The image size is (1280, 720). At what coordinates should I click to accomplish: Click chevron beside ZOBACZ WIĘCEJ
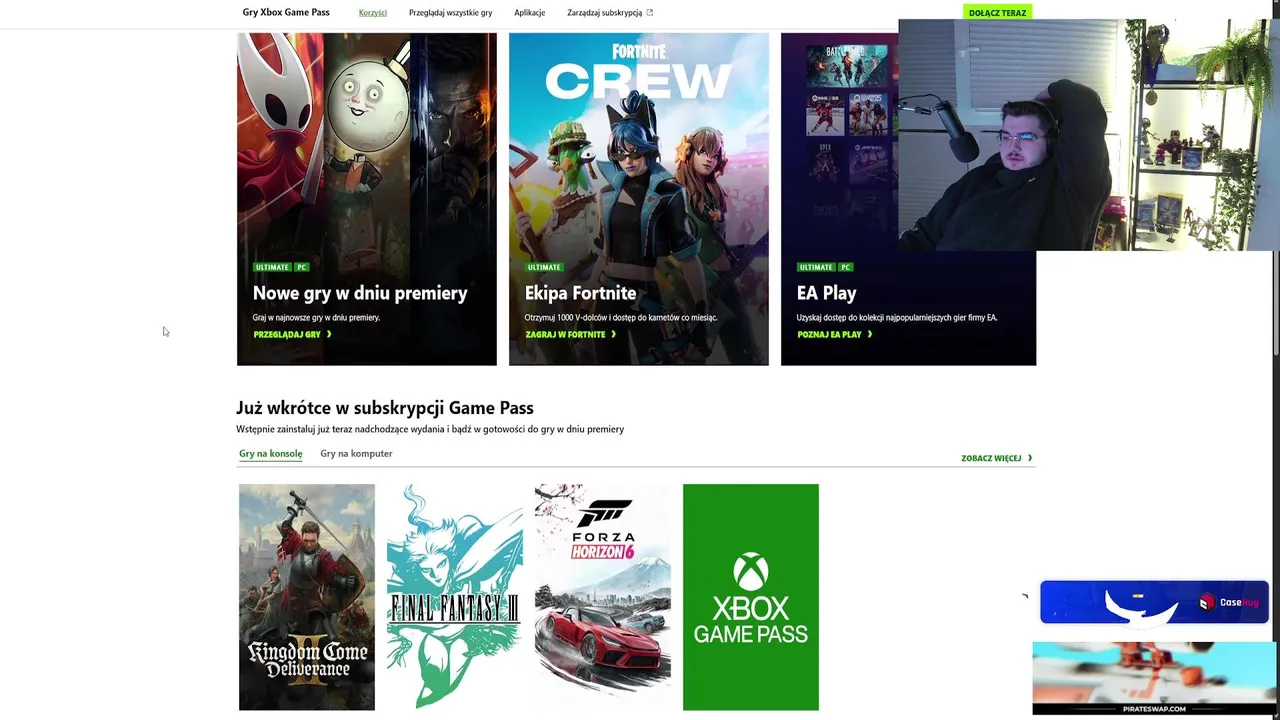coord(1030,458)
